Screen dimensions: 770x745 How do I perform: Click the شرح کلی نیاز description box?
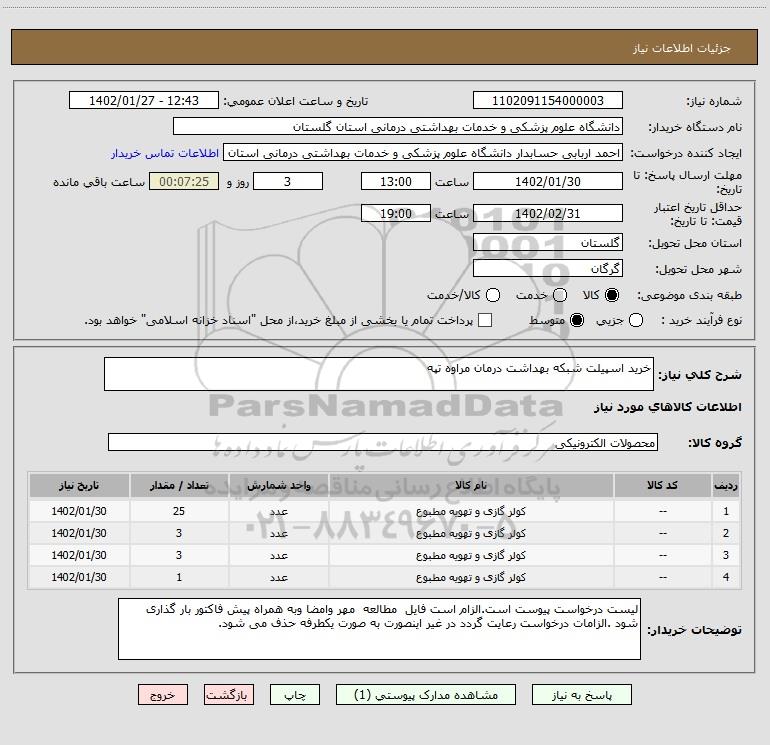(x=379, y=374)
